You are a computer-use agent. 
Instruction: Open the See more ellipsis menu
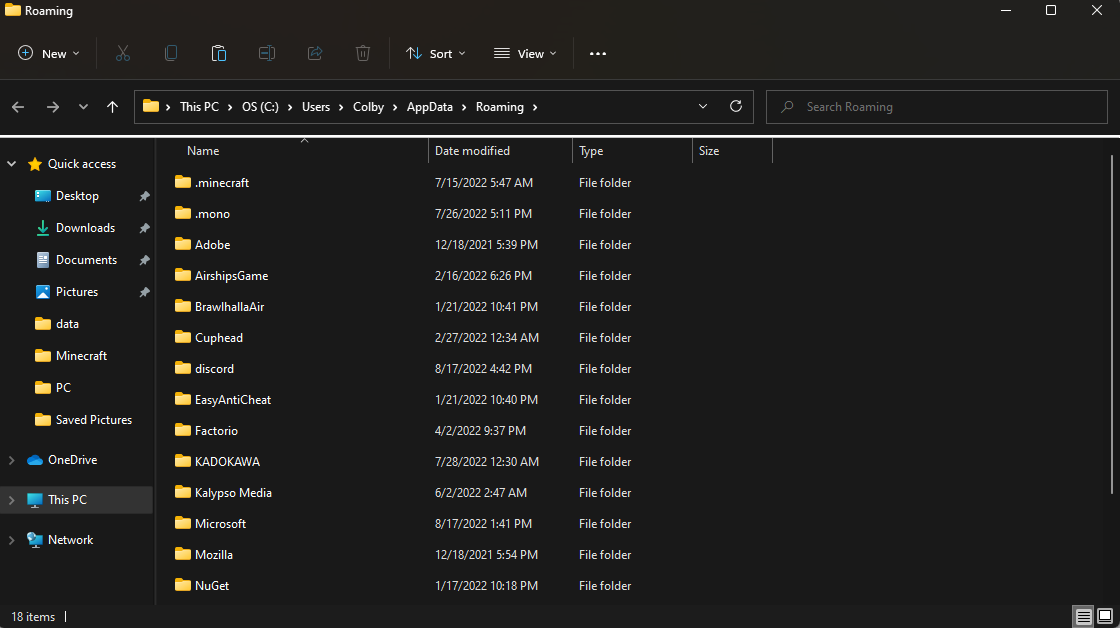[x=598, y=54]
